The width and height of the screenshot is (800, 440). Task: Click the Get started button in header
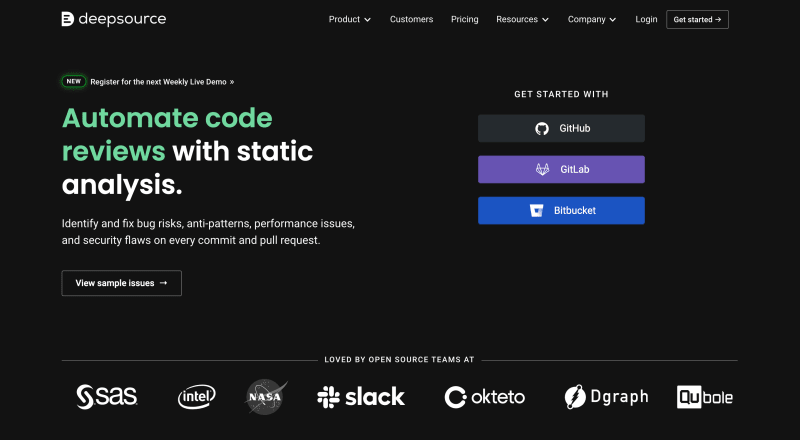pyautogui.click(x=697, y=19)
